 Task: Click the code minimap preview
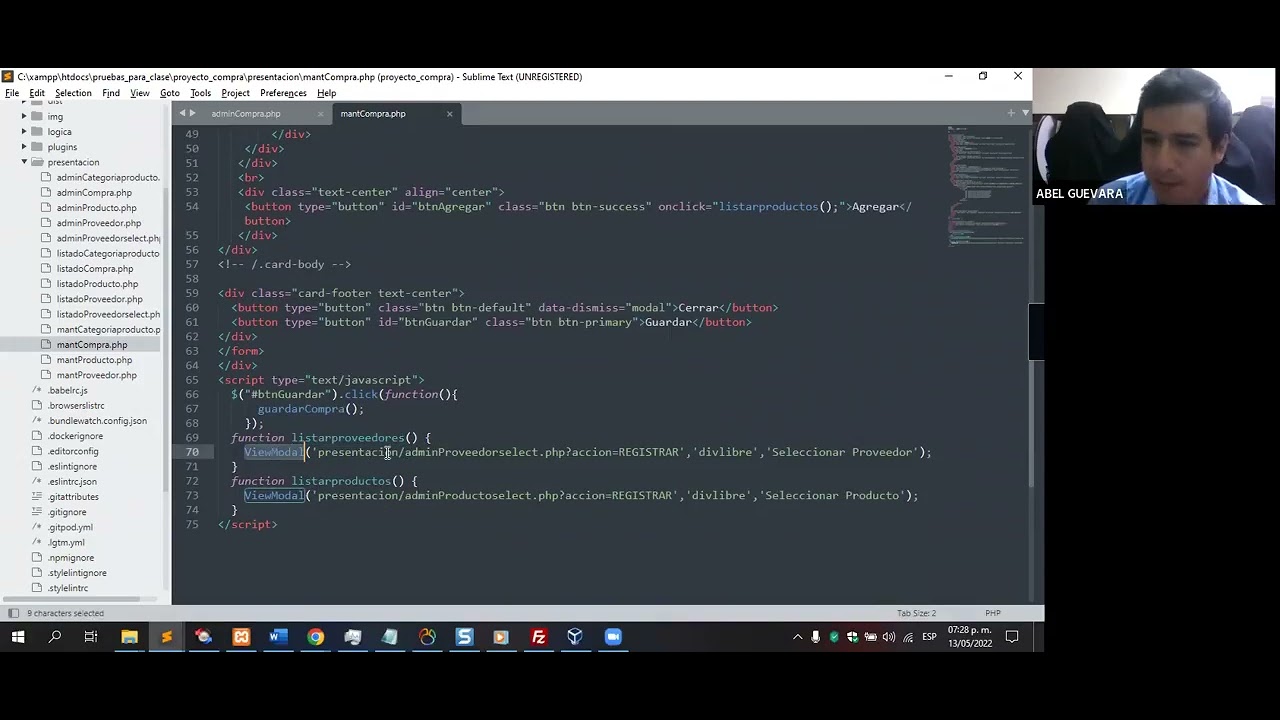coord(987,185)
